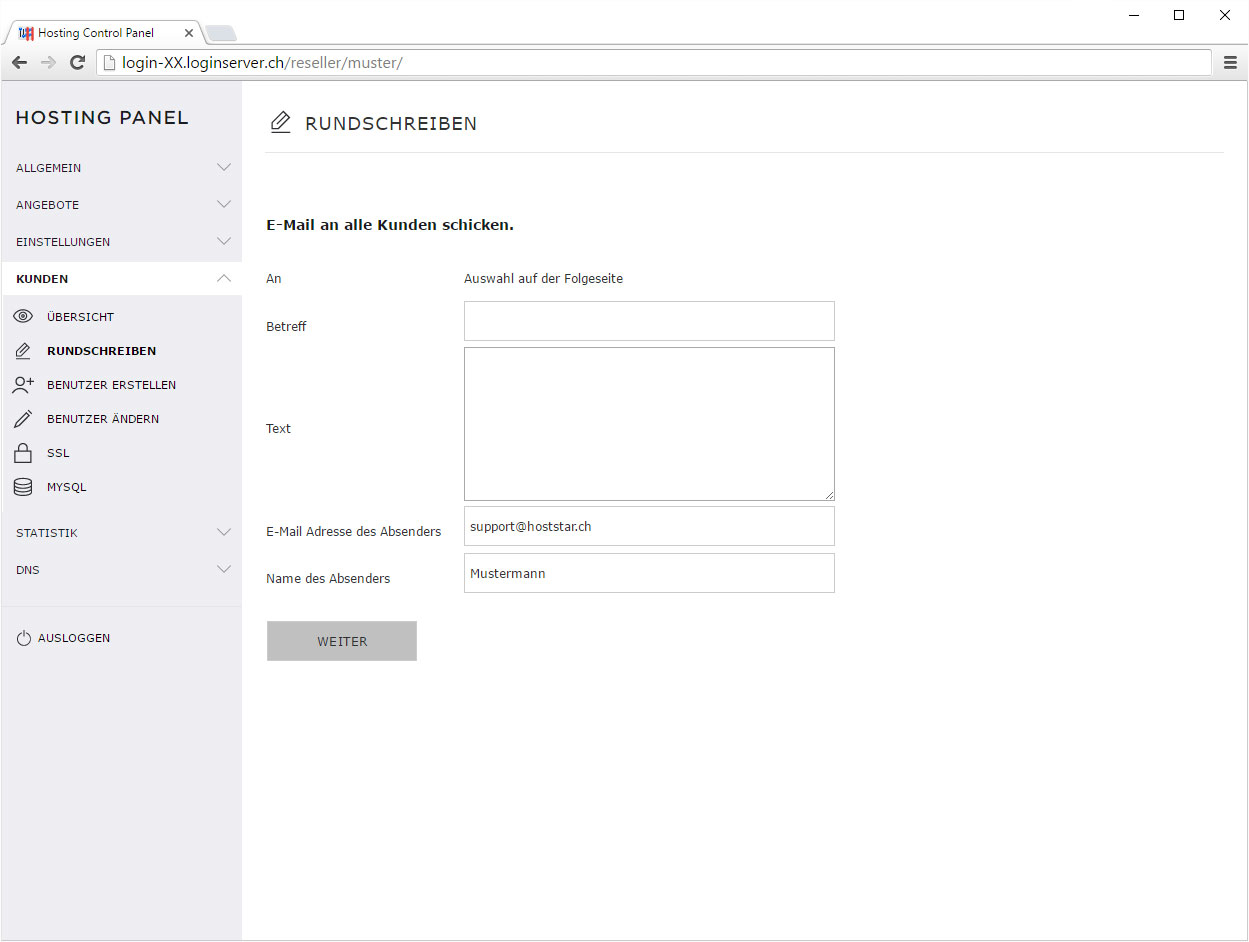
Task: Click the eye icon beside Übersicht
Action: click(23, 317)
